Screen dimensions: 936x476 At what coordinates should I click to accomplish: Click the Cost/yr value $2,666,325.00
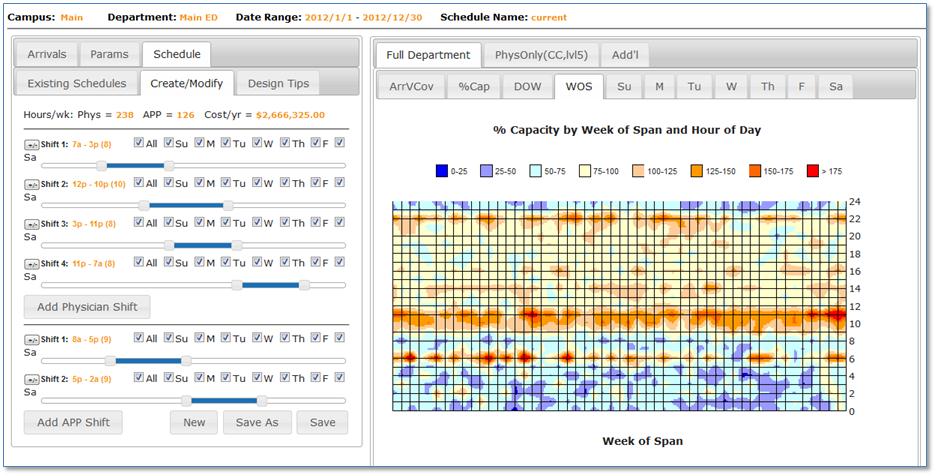point(290,115)
